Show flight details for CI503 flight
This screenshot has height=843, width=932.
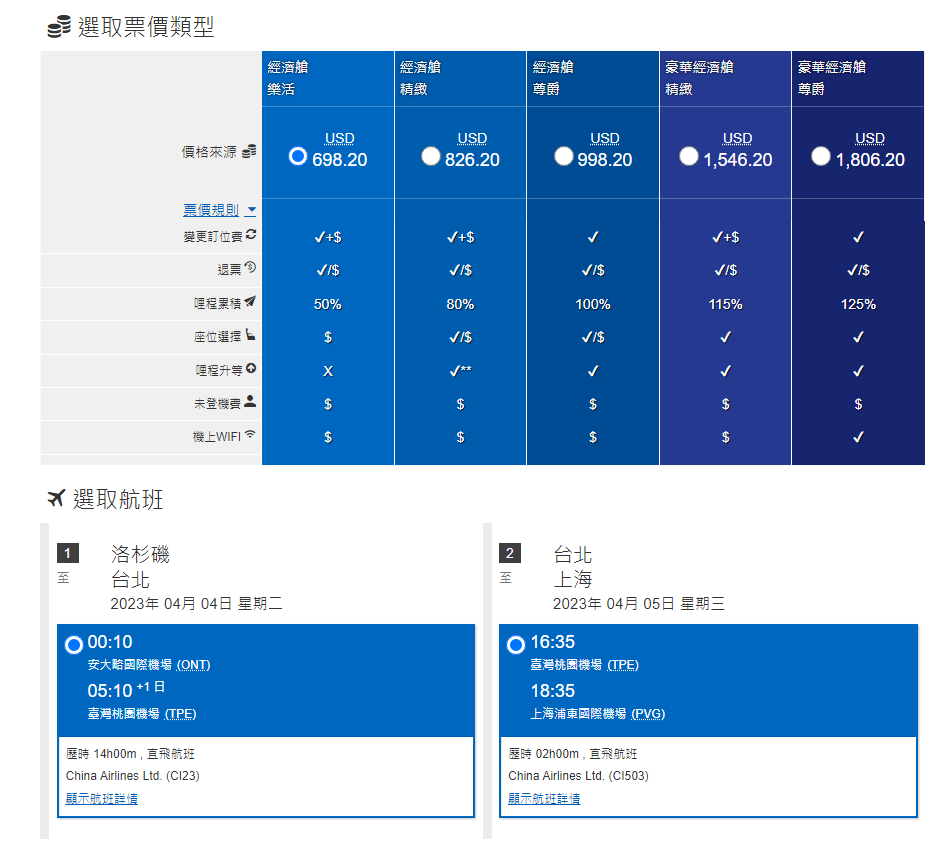click(544, 798)
